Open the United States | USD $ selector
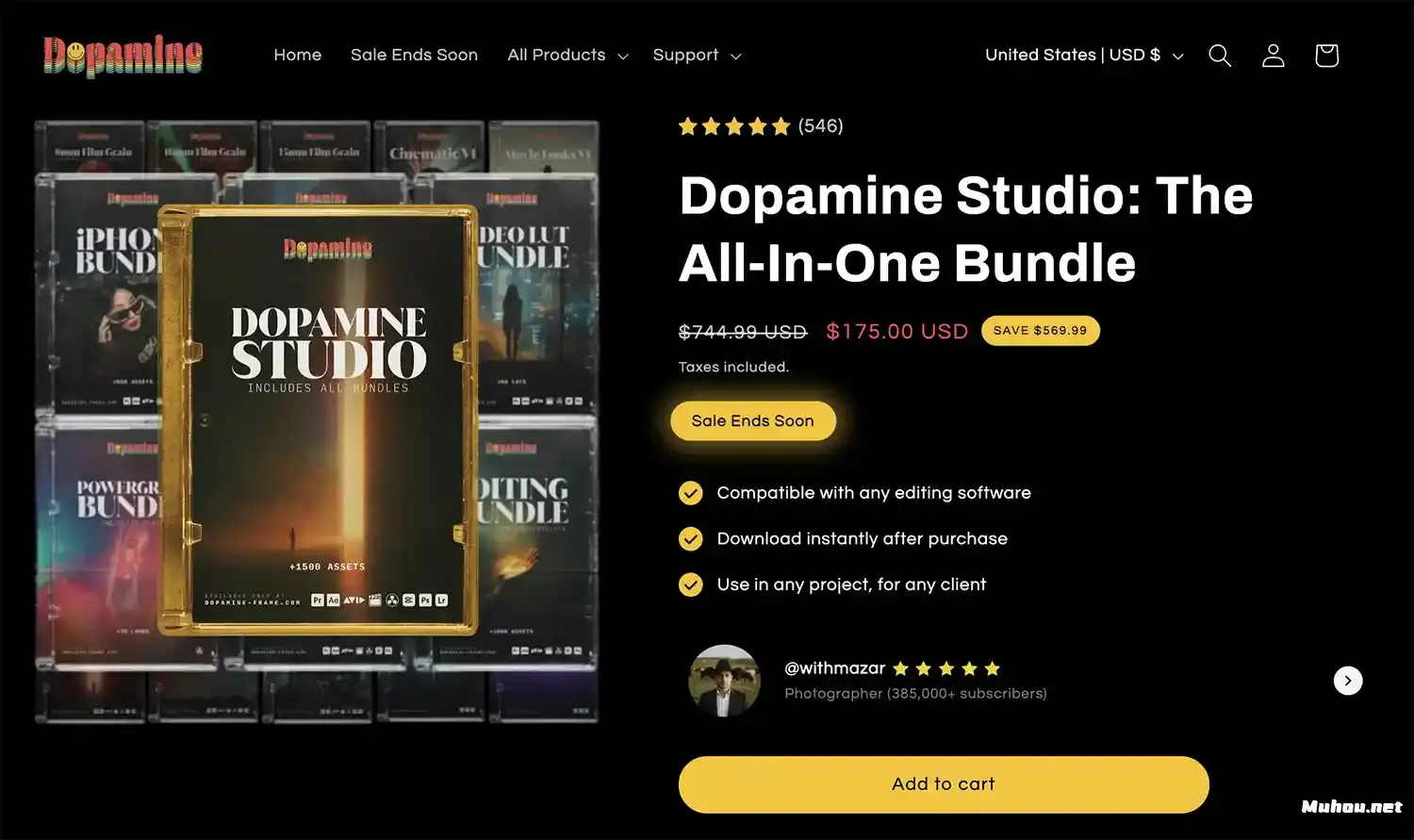 pyautogui.click(x=1084, y=55)
